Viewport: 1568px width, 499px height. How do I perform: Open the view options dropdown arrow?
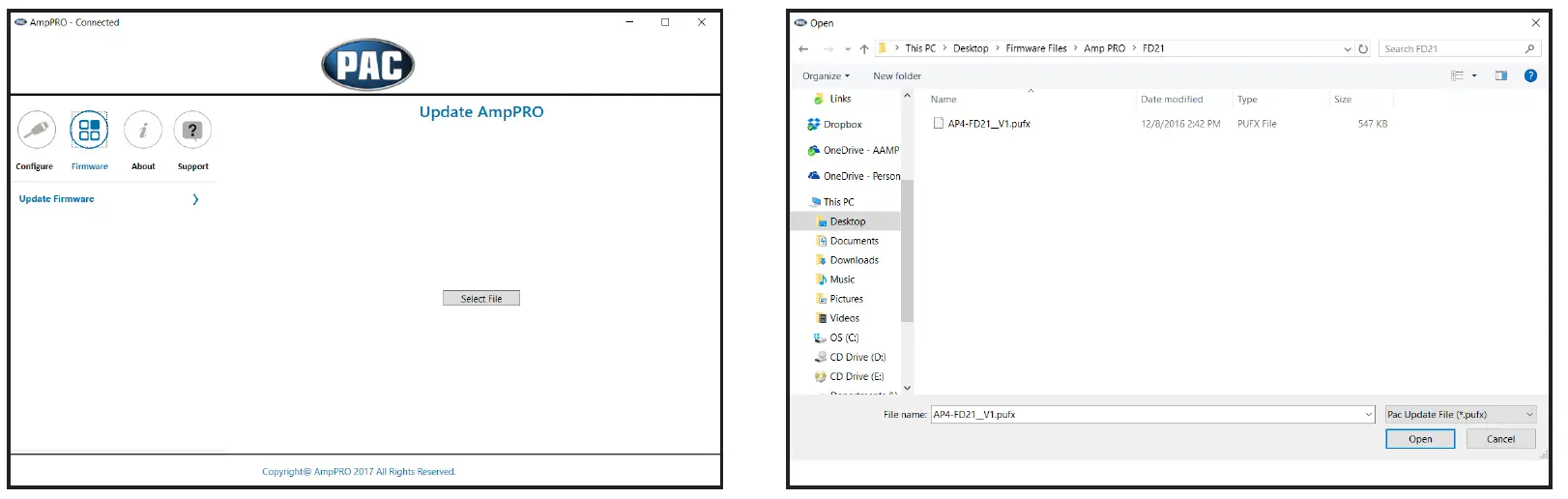click(1474, 75)
